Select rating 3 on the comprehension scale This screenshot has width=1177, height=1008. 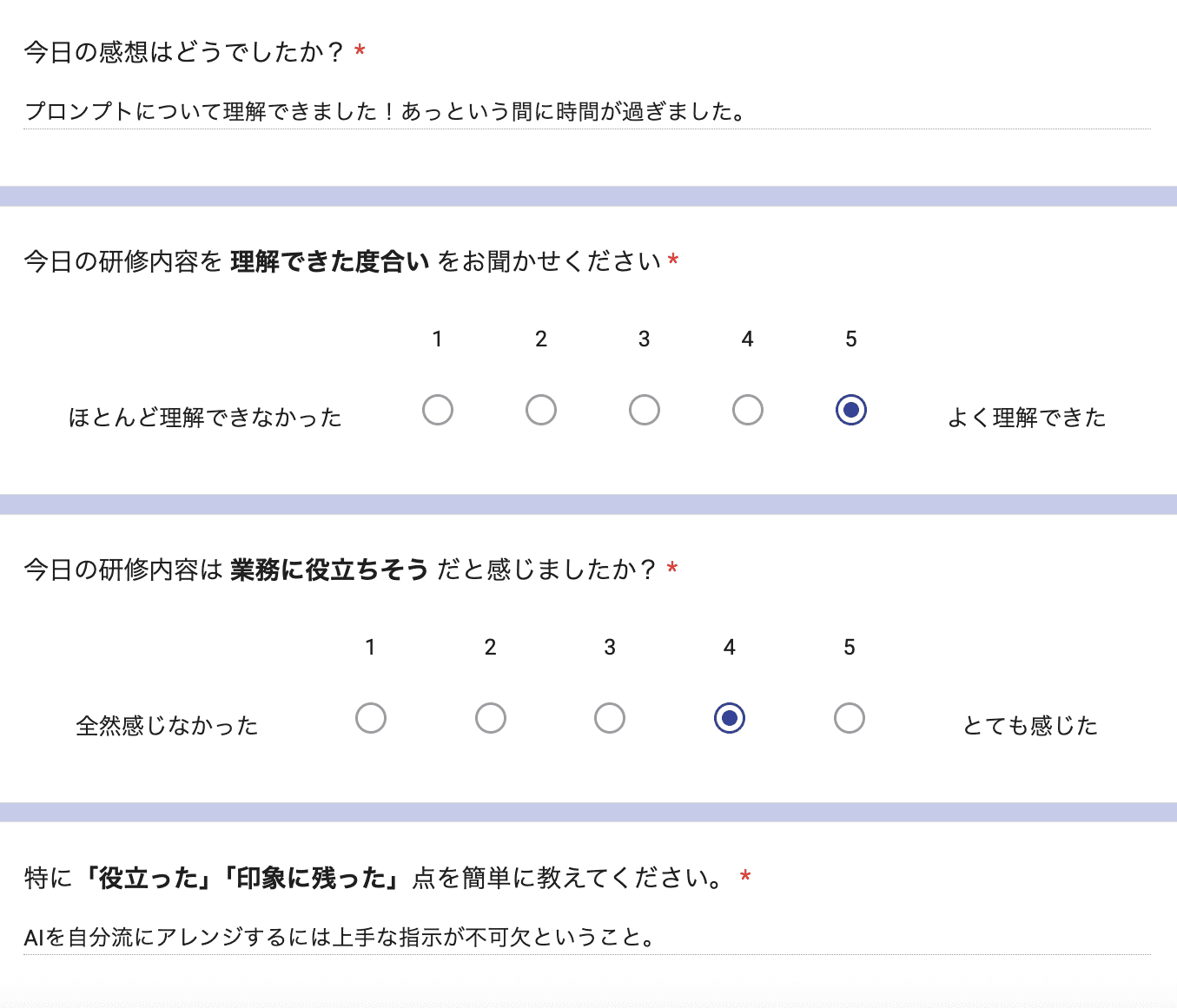[x=643, y=409]
